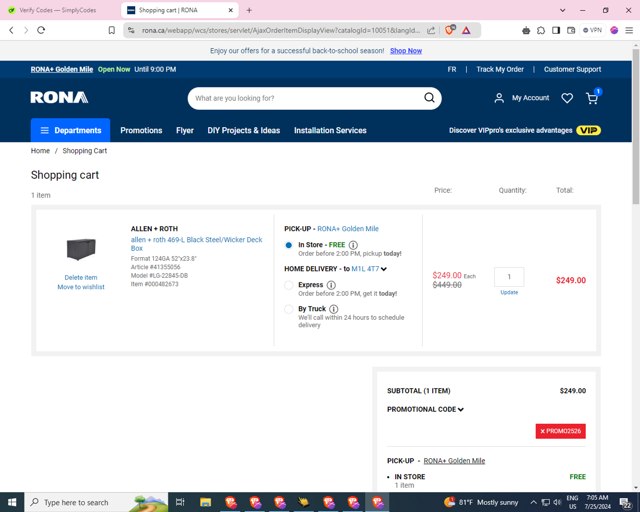640x512 pixels.
Task: Click the VPN button
Action: click(592, 30)
